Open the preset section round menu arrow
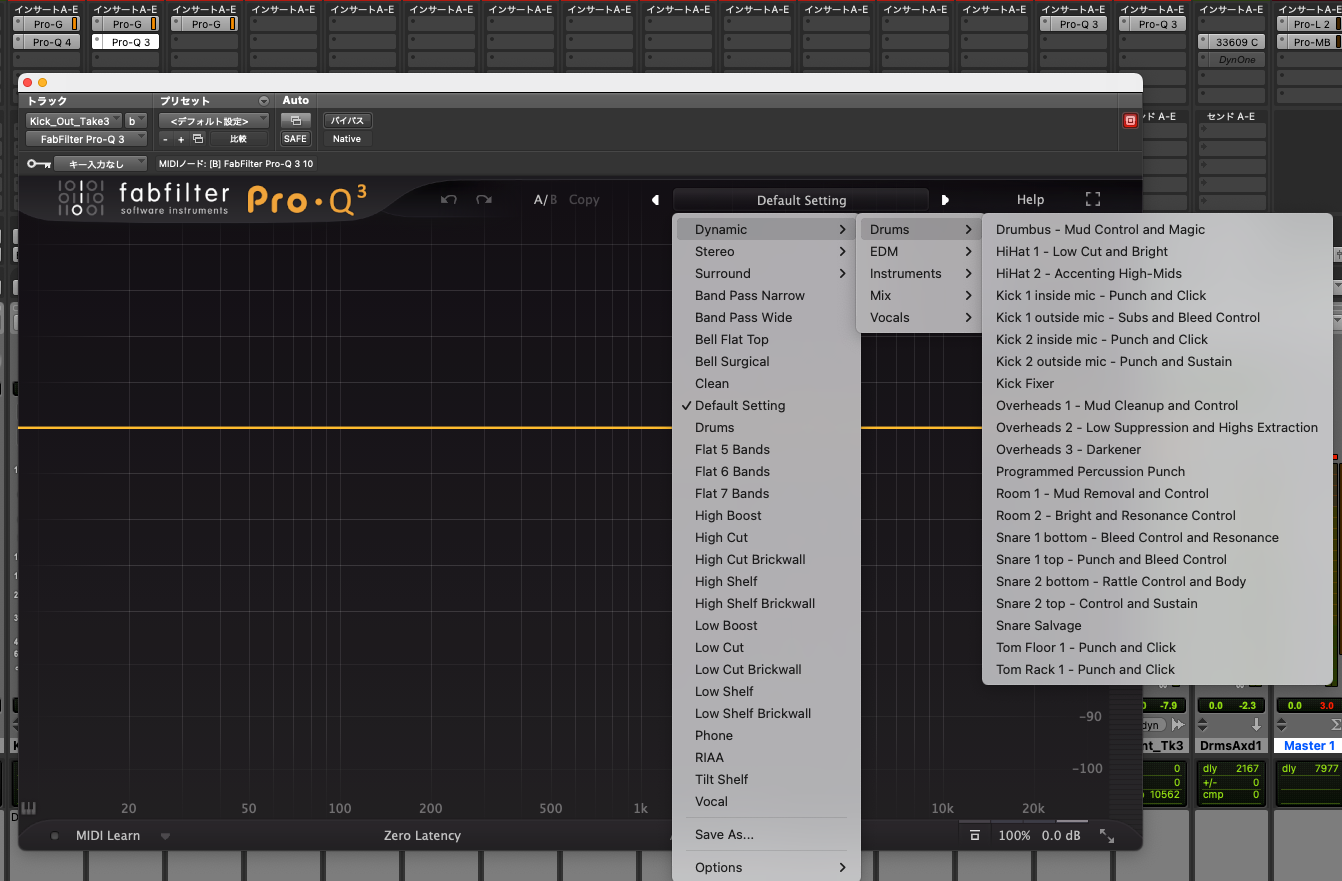1342x881 pixels. 264,101
